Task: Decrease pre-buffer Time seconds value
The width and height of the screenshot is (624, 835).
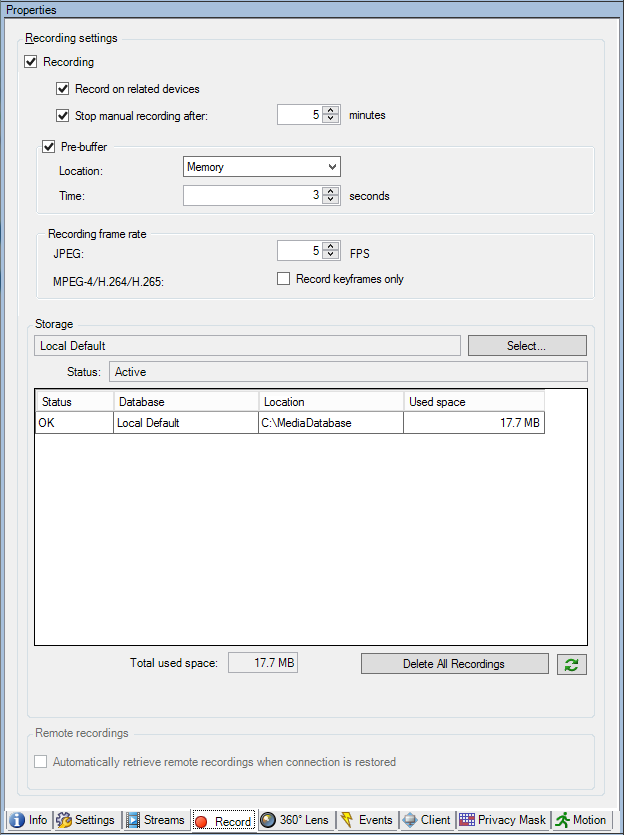Action: (329, 200)
